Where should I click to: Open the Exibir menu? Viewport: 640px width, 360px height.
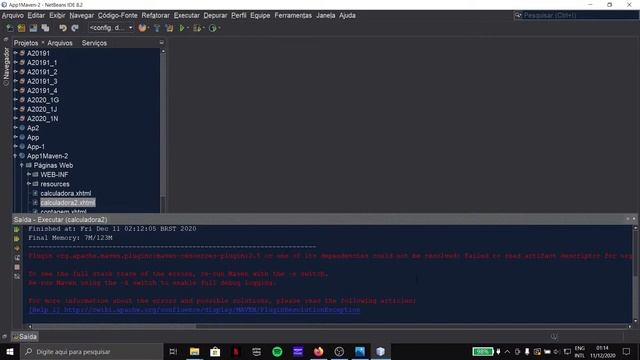point(57,16)
